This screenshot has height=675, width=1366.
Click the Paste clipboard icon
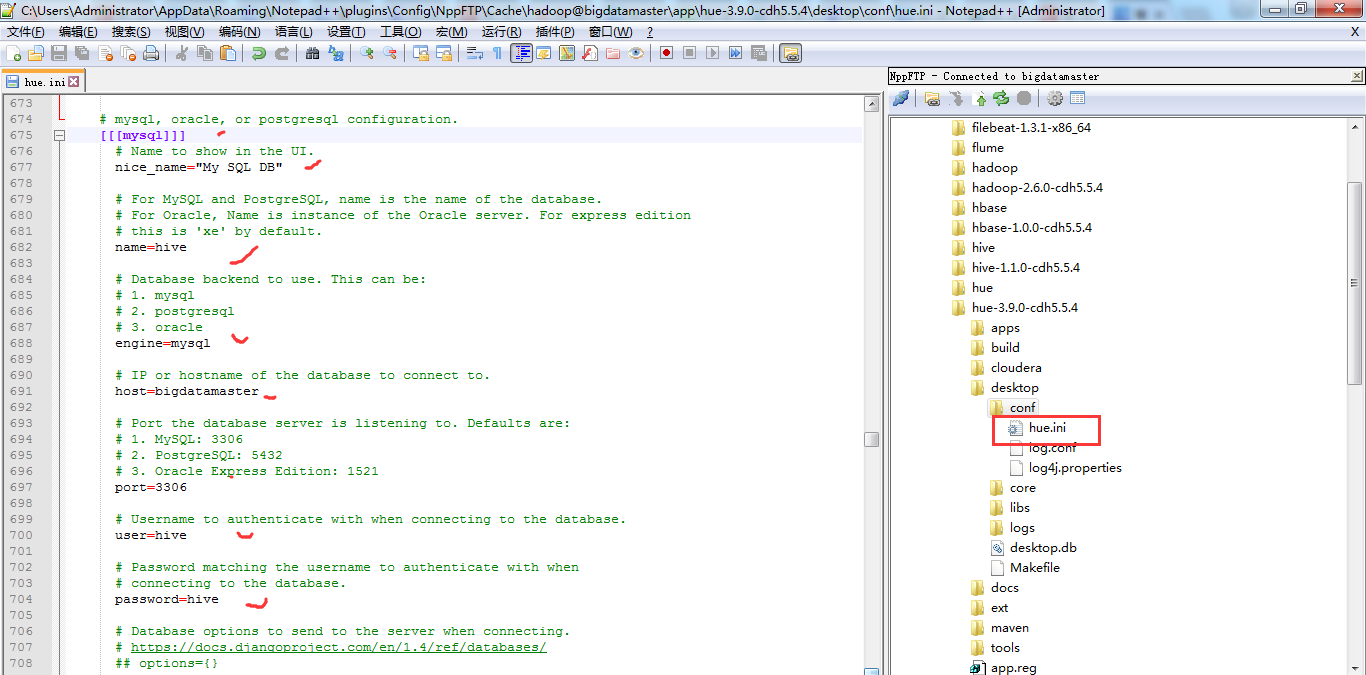point(228,53)
